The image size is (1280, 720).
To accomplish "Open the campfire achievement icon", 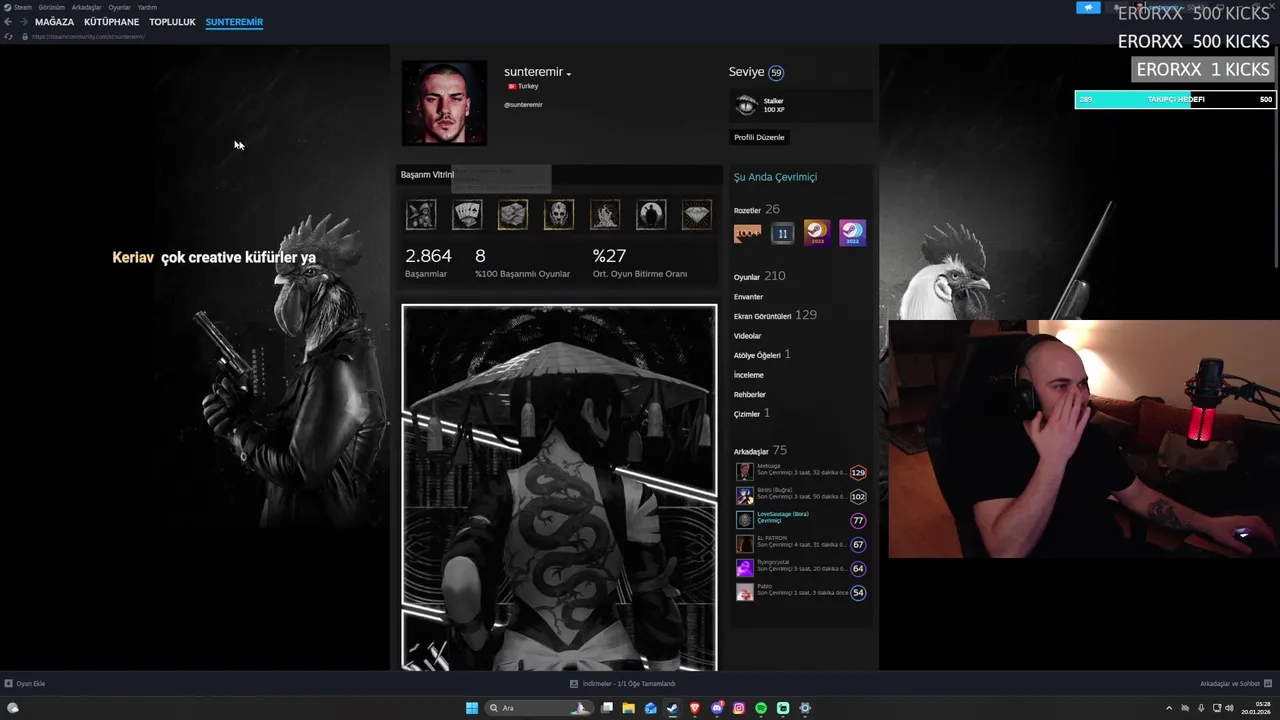I will (x=605, y=214).
